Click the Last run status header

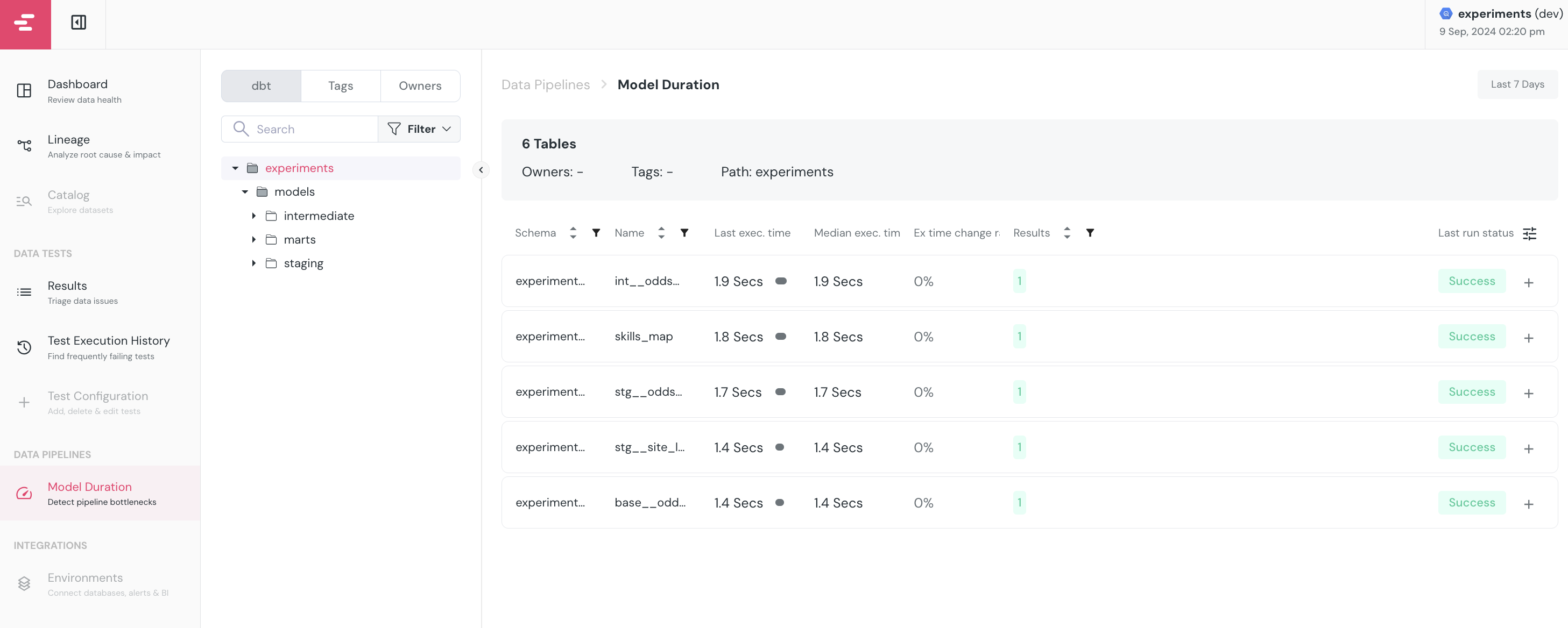1475,233
